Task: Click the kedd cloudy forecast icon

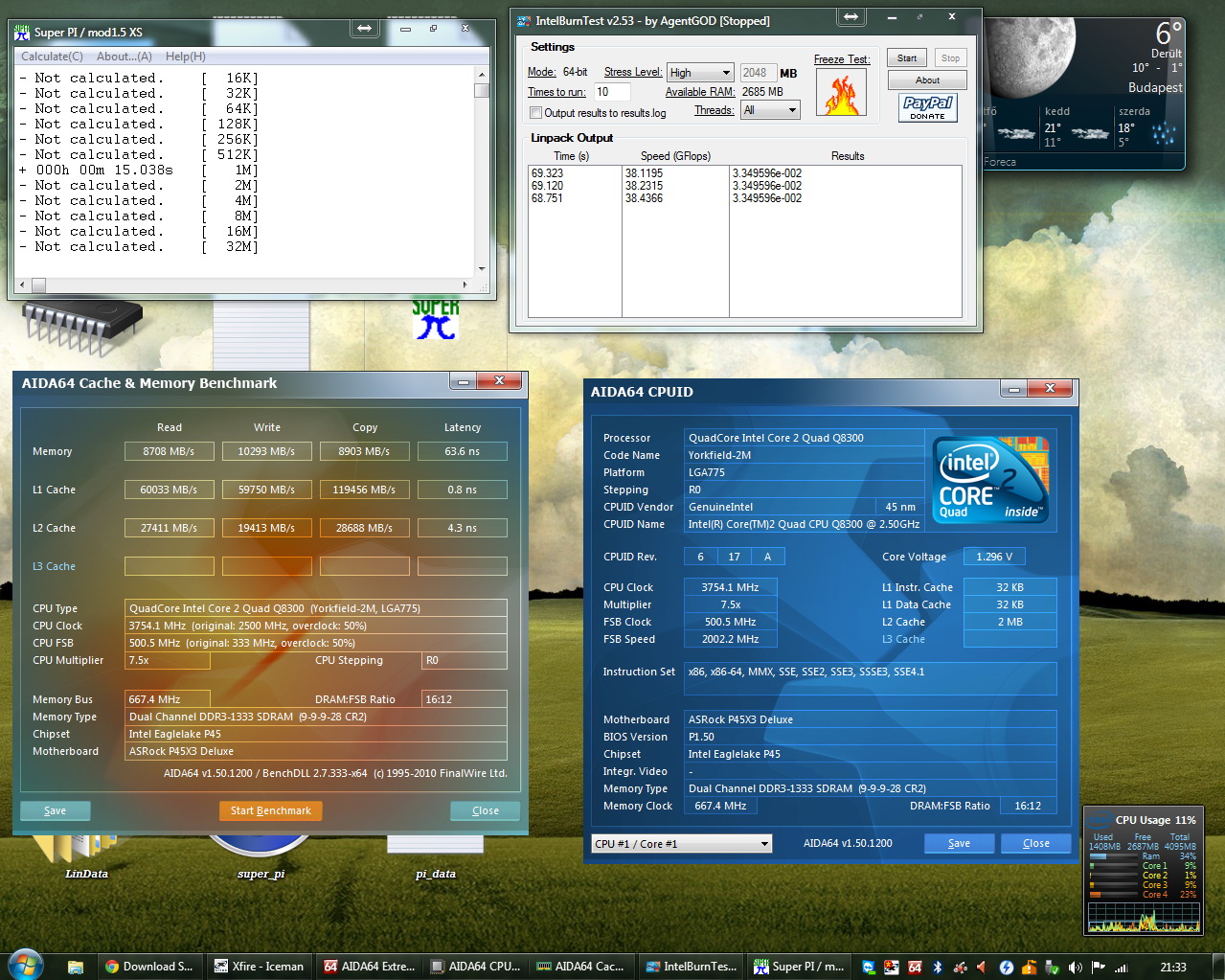Action: pyautogui.click(x=1091, y=134)
